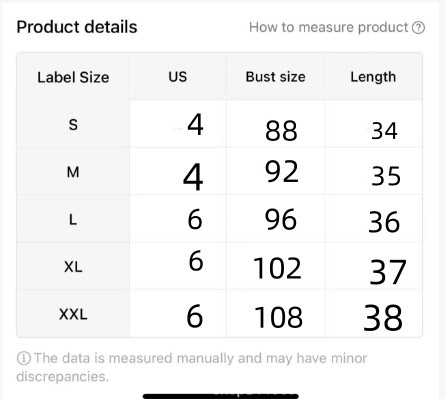This screenshot has width=445, height=399.
Task: Click the M size row label
Action: pyautogui.click(x=73, y=172)
